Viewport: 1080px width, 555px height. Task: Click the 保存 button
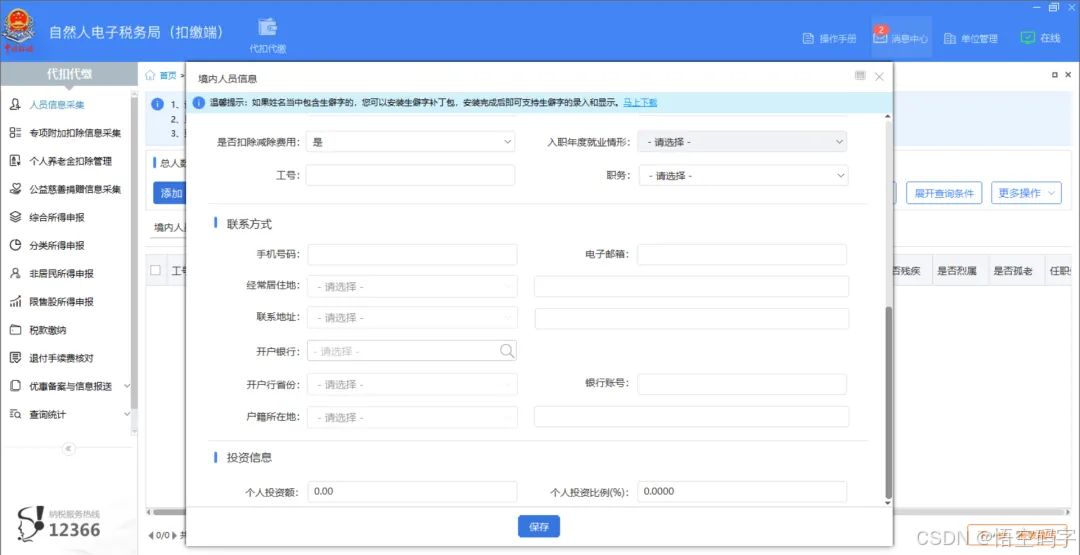tap(539, 527)
